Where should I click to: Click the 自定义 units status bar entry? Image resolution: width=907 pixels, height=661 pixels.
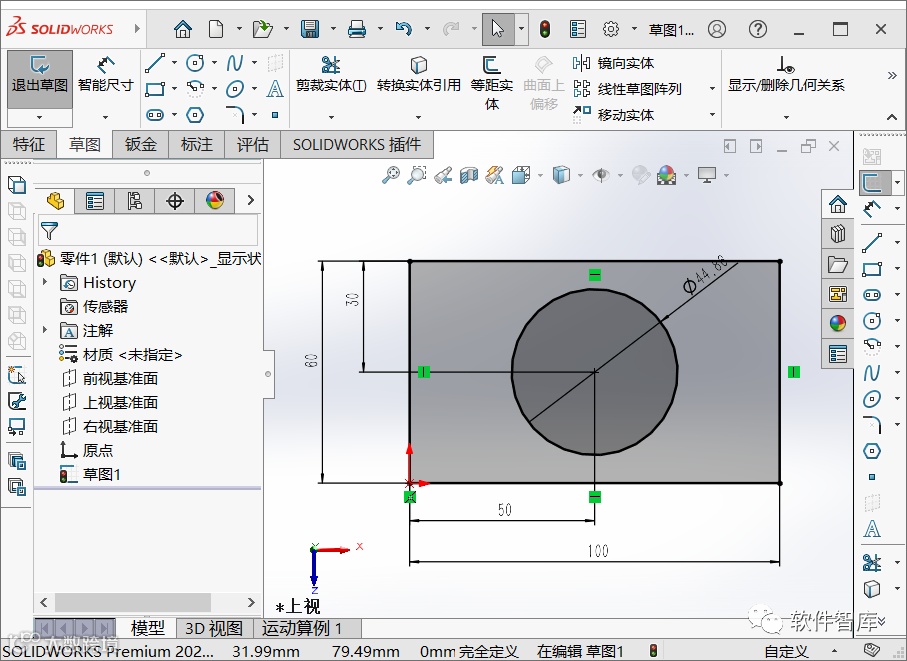[x=786, y=652]
